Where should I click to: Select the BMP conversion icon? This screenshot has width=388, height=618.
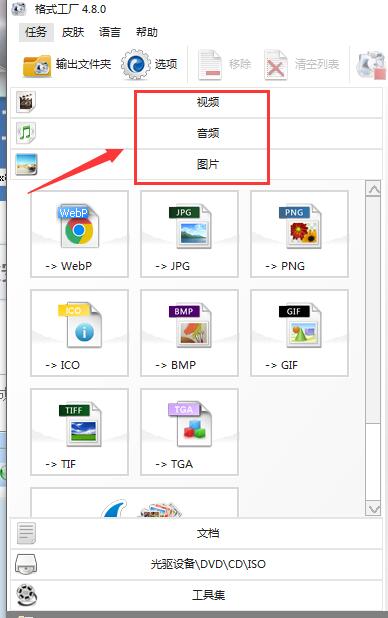tap(190, 325)
